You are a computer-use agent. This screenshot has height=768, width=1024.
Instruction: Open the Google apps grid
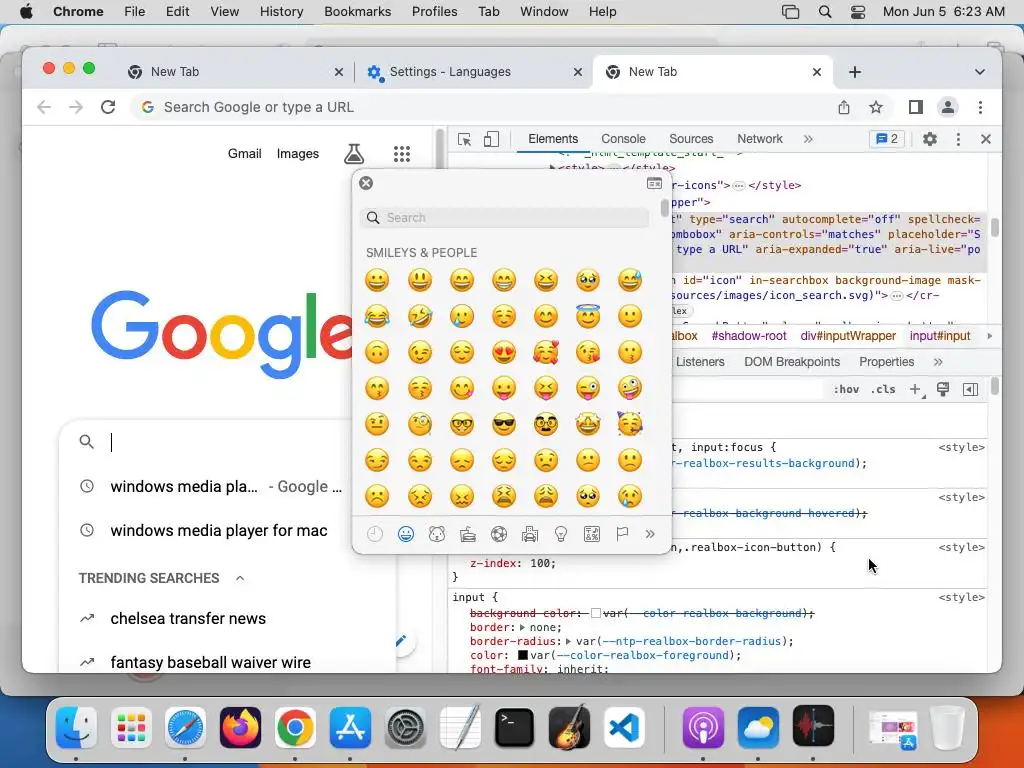pos(402,154)
